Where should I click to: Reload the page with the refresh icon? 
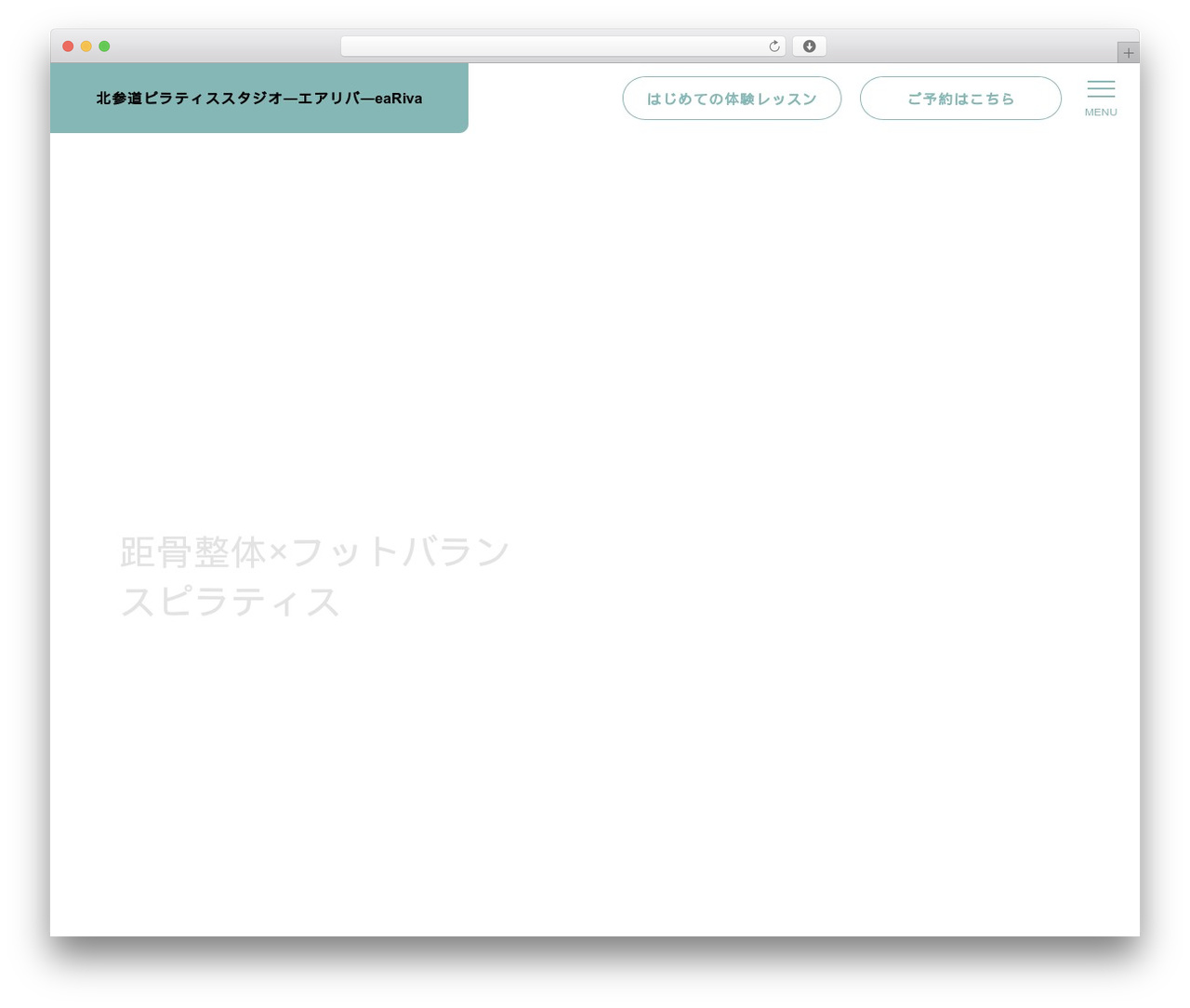coord(773,46)
